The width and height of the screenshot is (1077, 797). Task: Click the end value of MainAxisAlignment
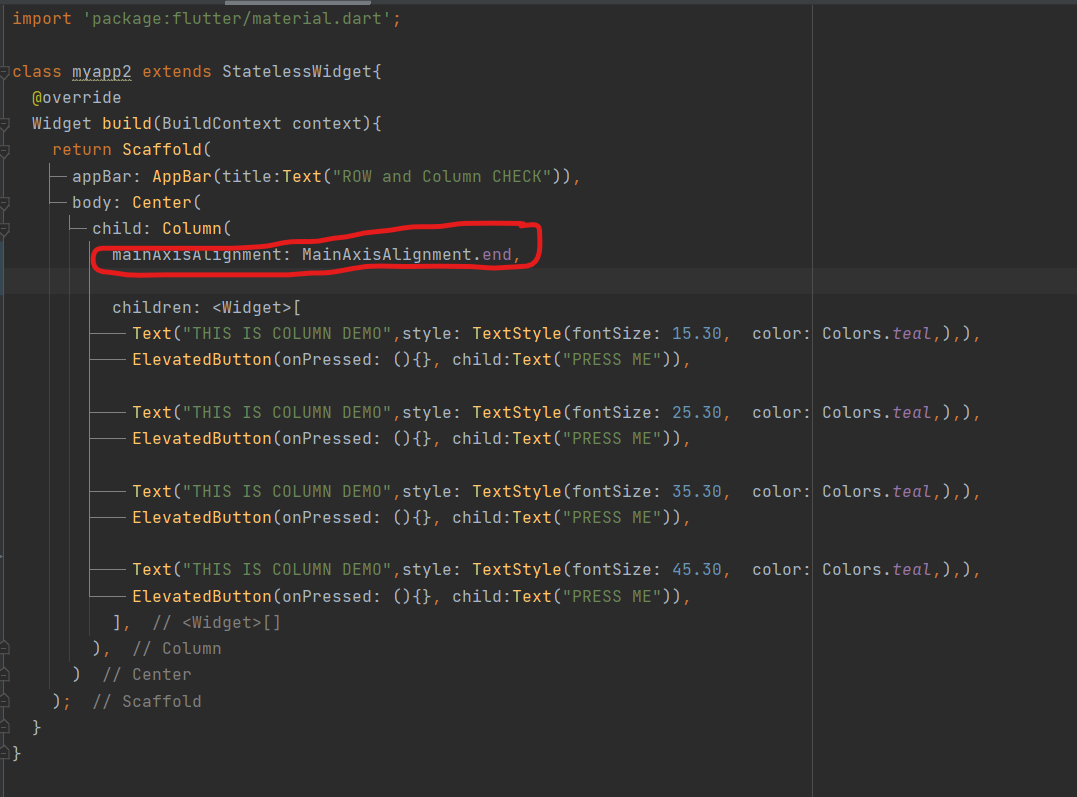[x=497, y=255]
